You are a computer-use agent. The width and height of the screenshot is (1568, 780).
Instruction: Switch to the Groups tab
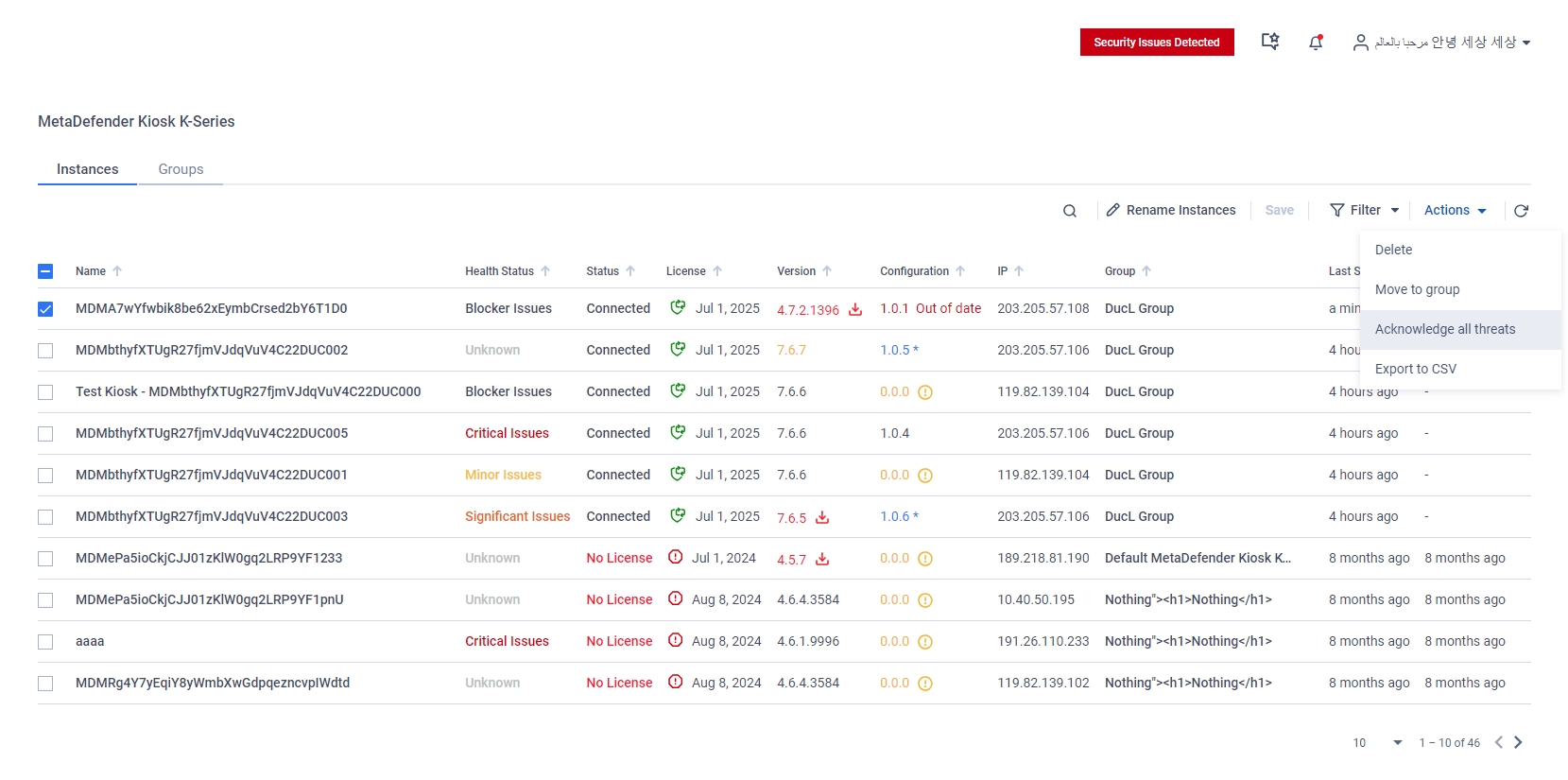[x=181, y=169]
